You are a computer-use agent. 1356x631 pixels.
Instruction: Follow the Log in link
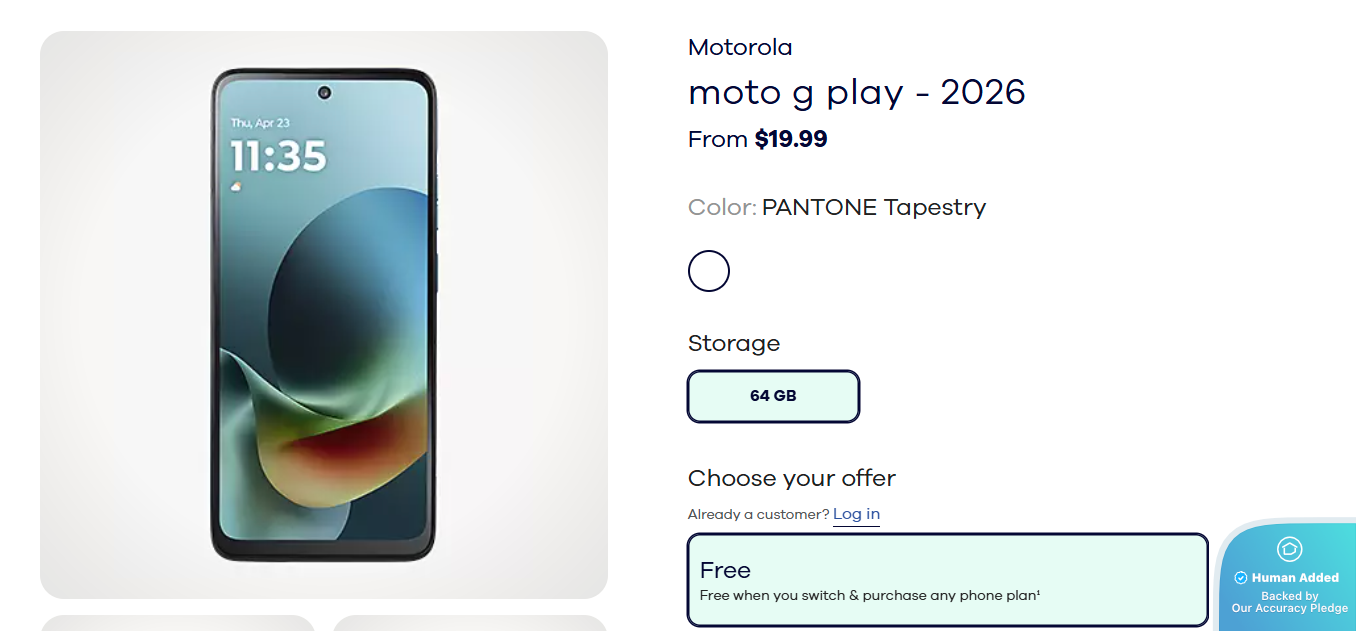pos(856,514)
